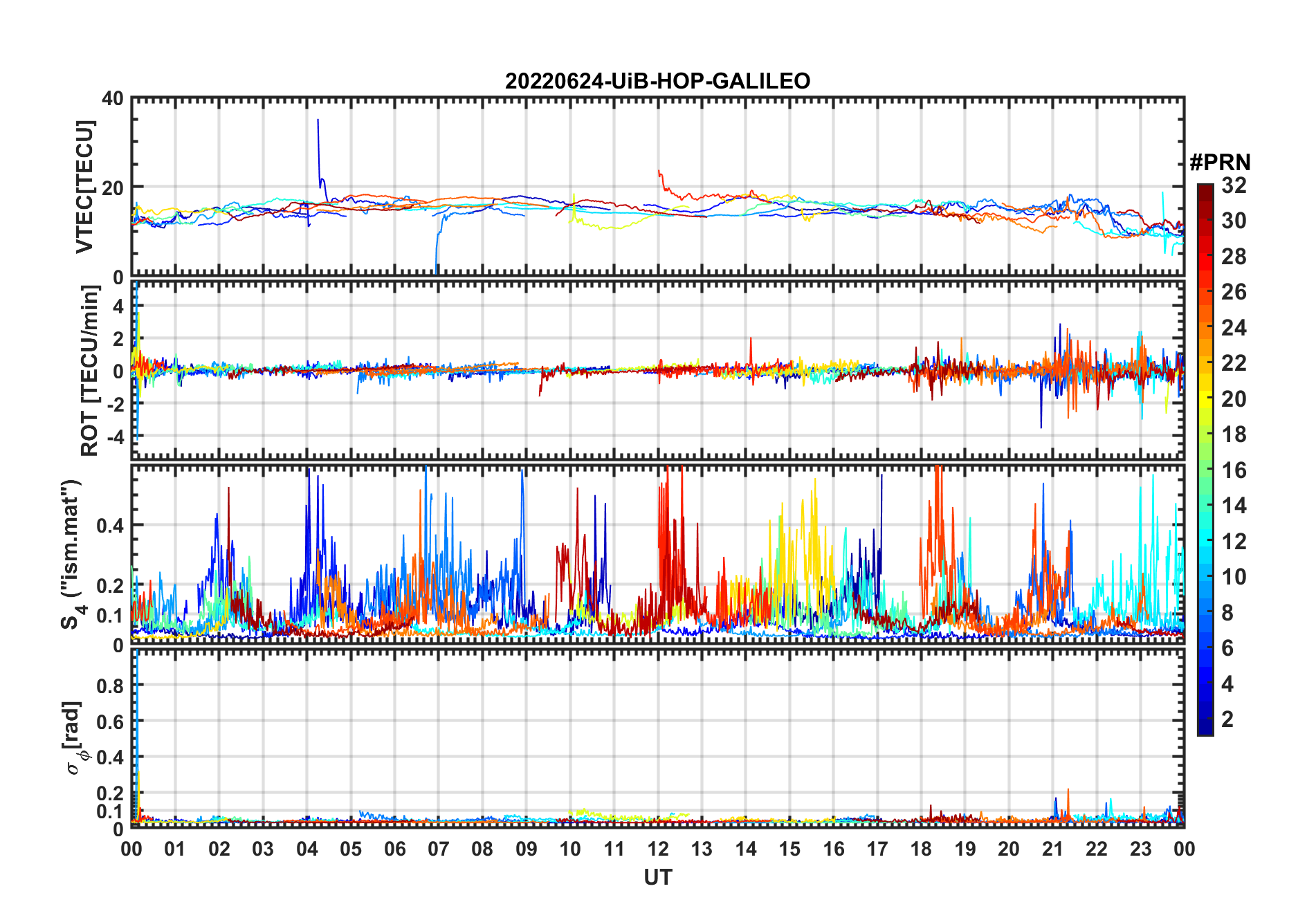Click the 12 hour tick on the UT axis
The height and width of the screenshot is (920, 1316).
pyautogui.click(x=657, y=849)
